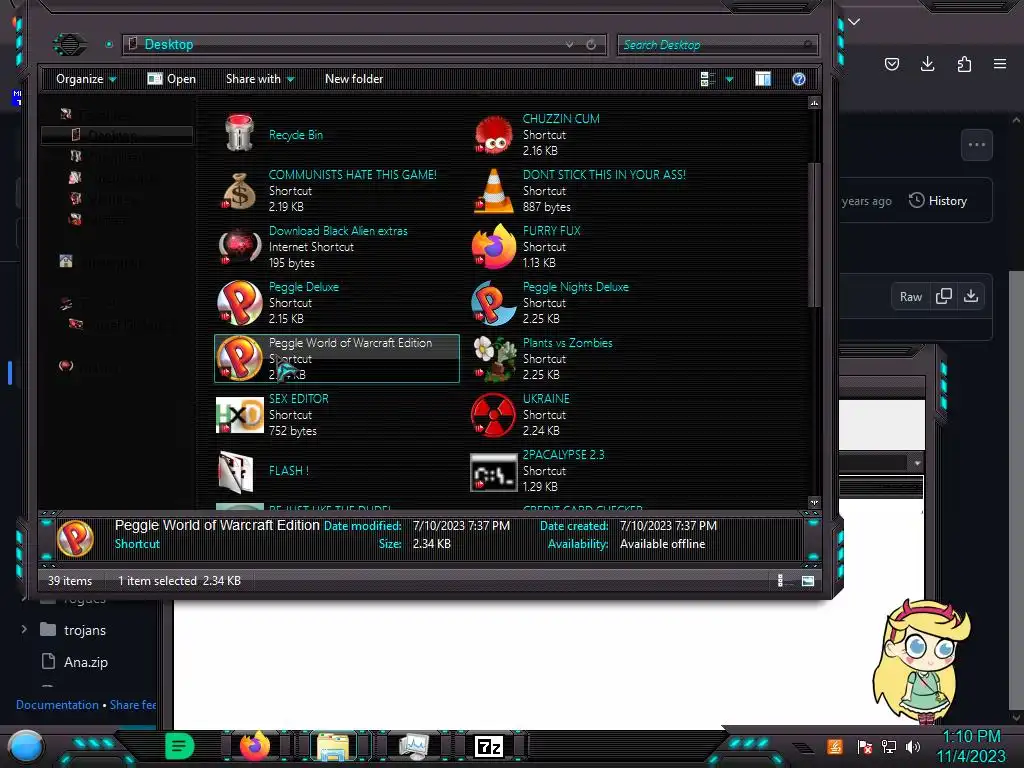Open the monitor app on the taskbar
The height and width of the screenshot is (768, 1024).
[x=414, y=746]
